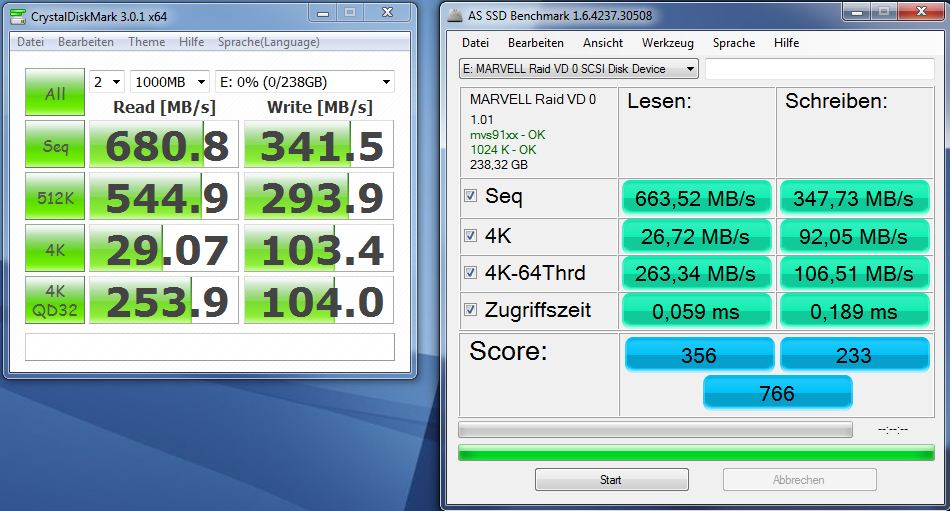
Task: Click the AS SSD Benchmark title bar icon
Action: point(454,15)
